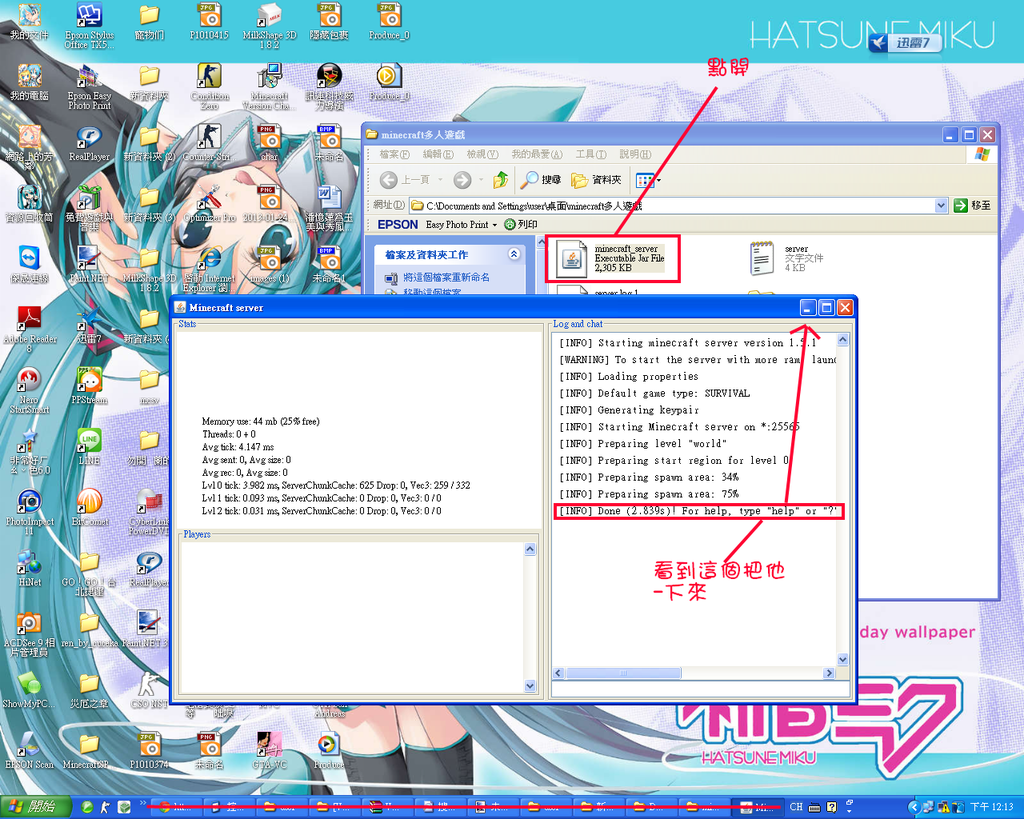The width and height of the screenshot is (1024, 819).
Task: Go up one folder level in Explorer
Action: (x=501, y=180)
